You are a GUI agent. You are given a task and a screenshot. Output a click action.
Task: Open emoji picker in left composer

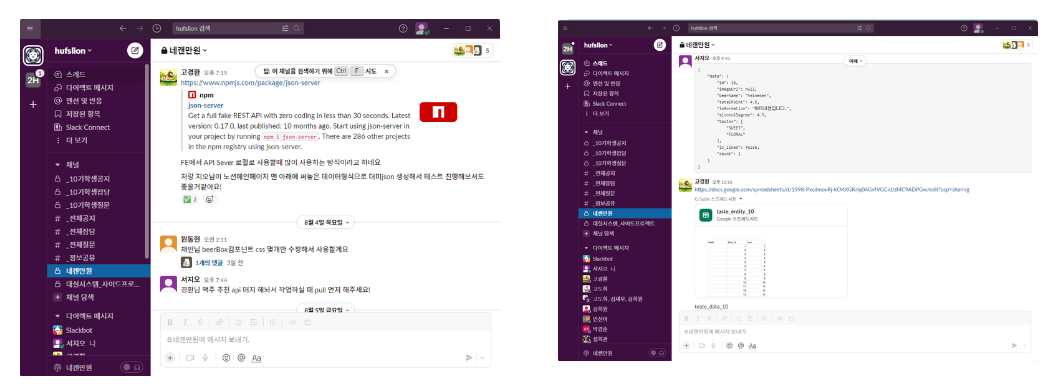coord(227,357)
